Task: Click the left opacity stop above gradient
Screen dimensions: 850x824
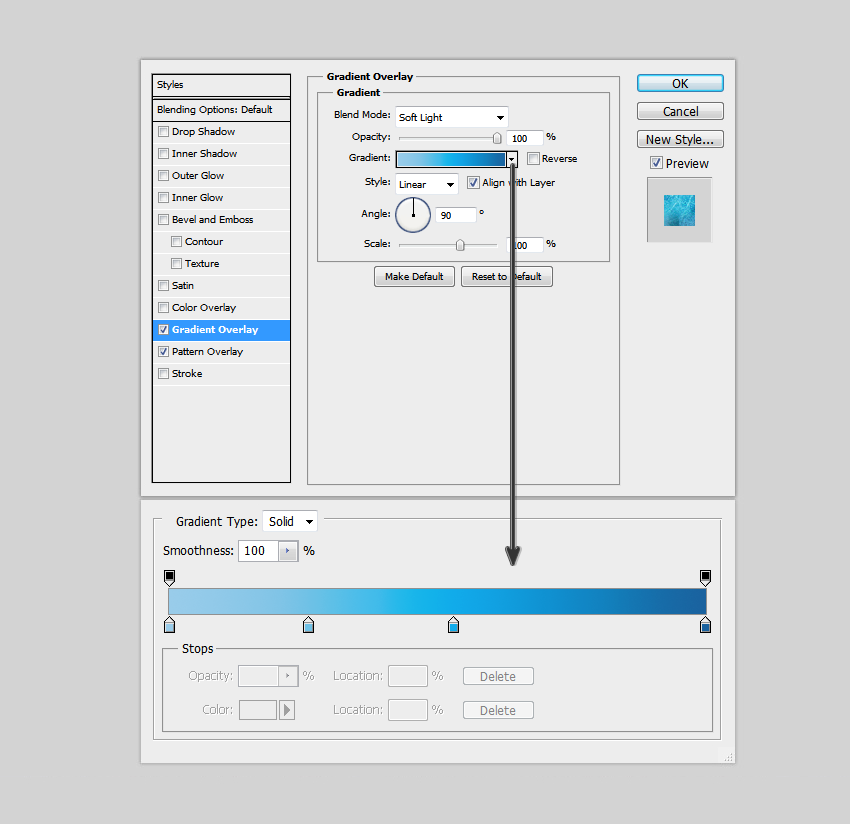Action: 169,577
